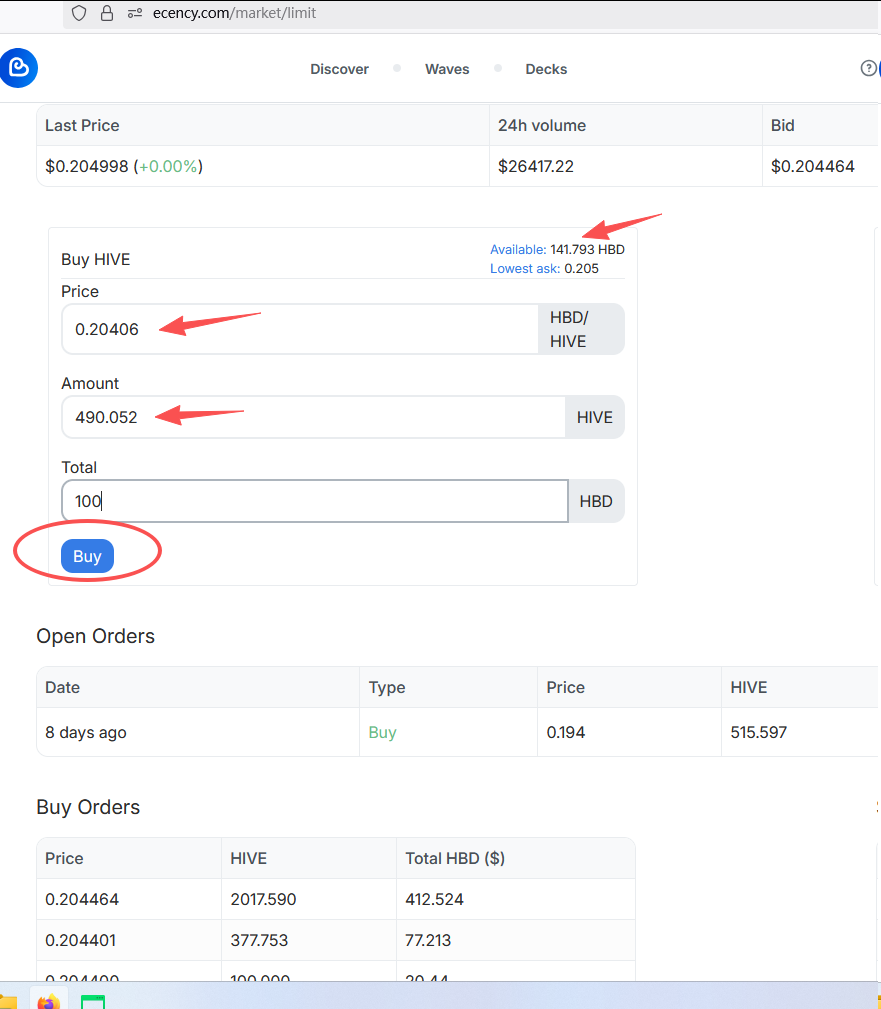Screen dimensions: 881x1009
Task: Click the Buy HIVE form title
Action: pyautogui.click(x=96, y=259)
